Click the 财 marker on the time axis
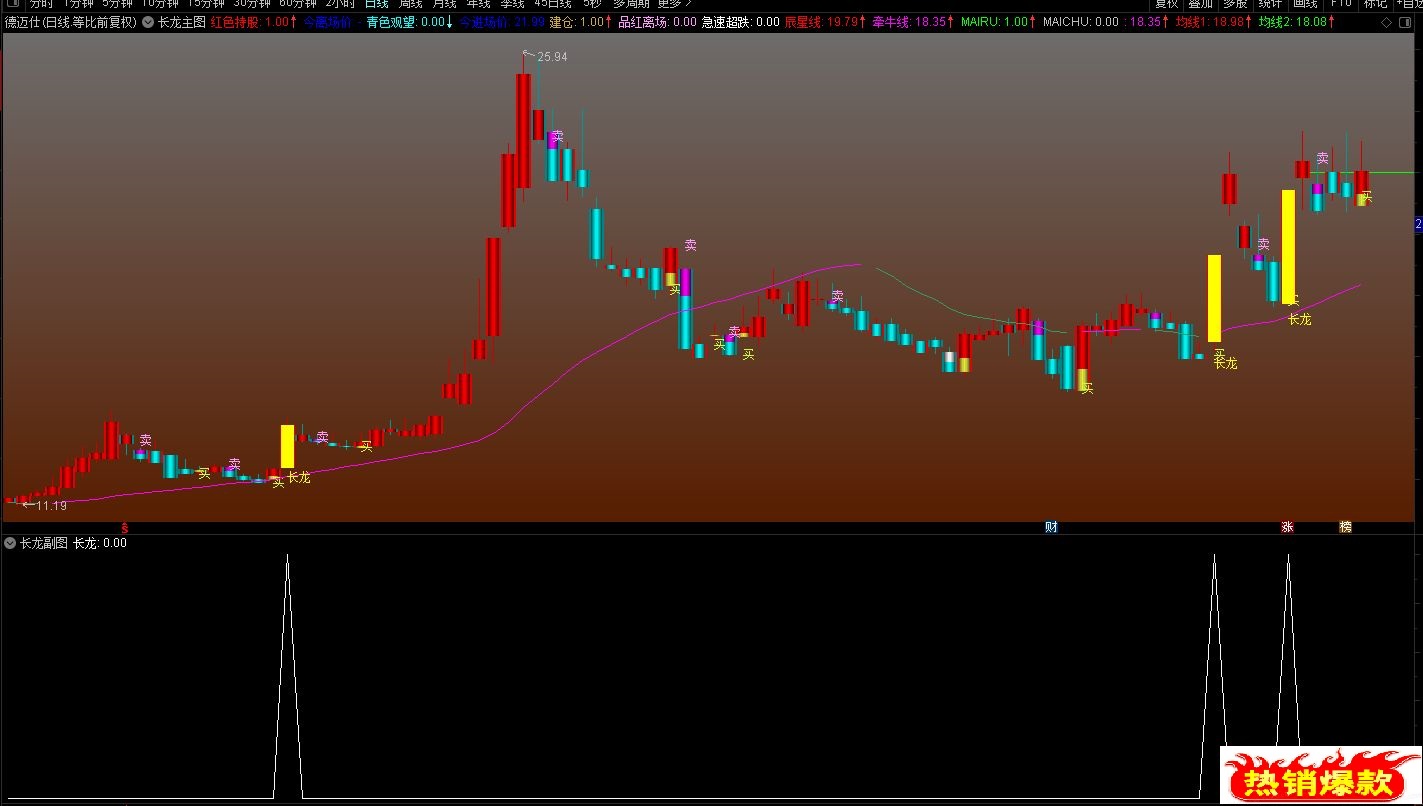This screenshot has height=806, width=1423. click(x=1051, y=527)
